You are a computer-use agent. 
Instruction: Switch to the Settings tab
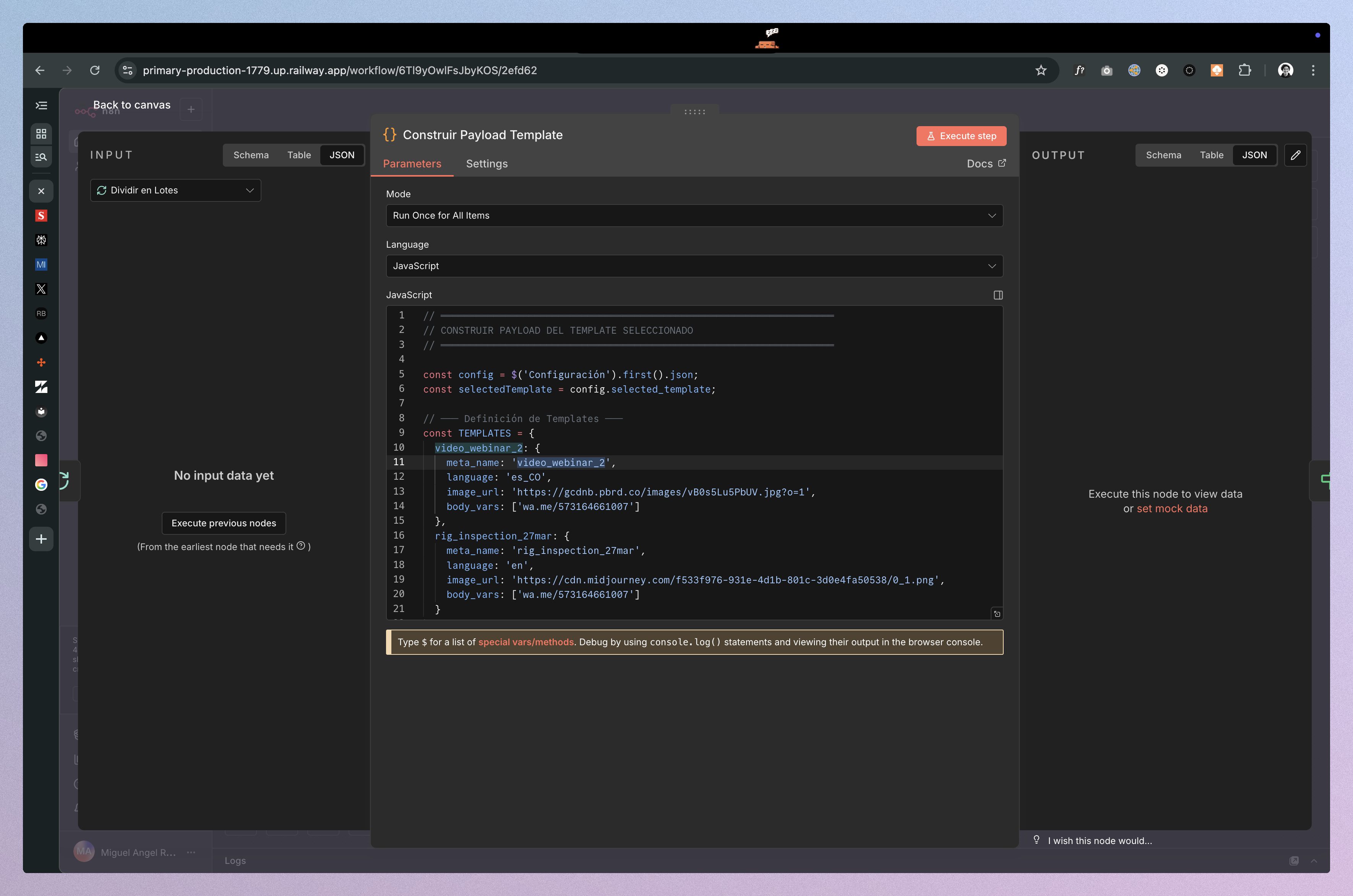[x=486, y=164]
